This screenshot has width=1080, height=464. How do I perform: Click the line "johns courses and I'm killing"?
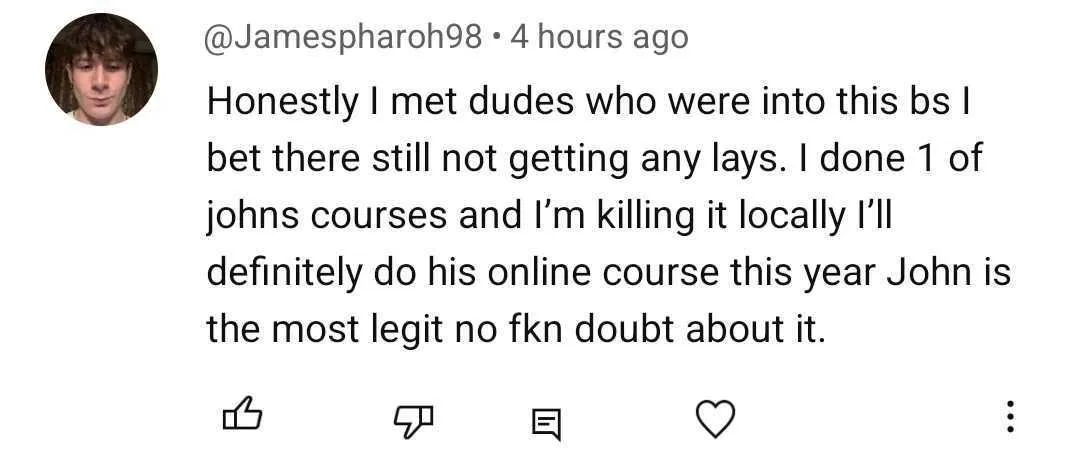[x=550, y=217]
